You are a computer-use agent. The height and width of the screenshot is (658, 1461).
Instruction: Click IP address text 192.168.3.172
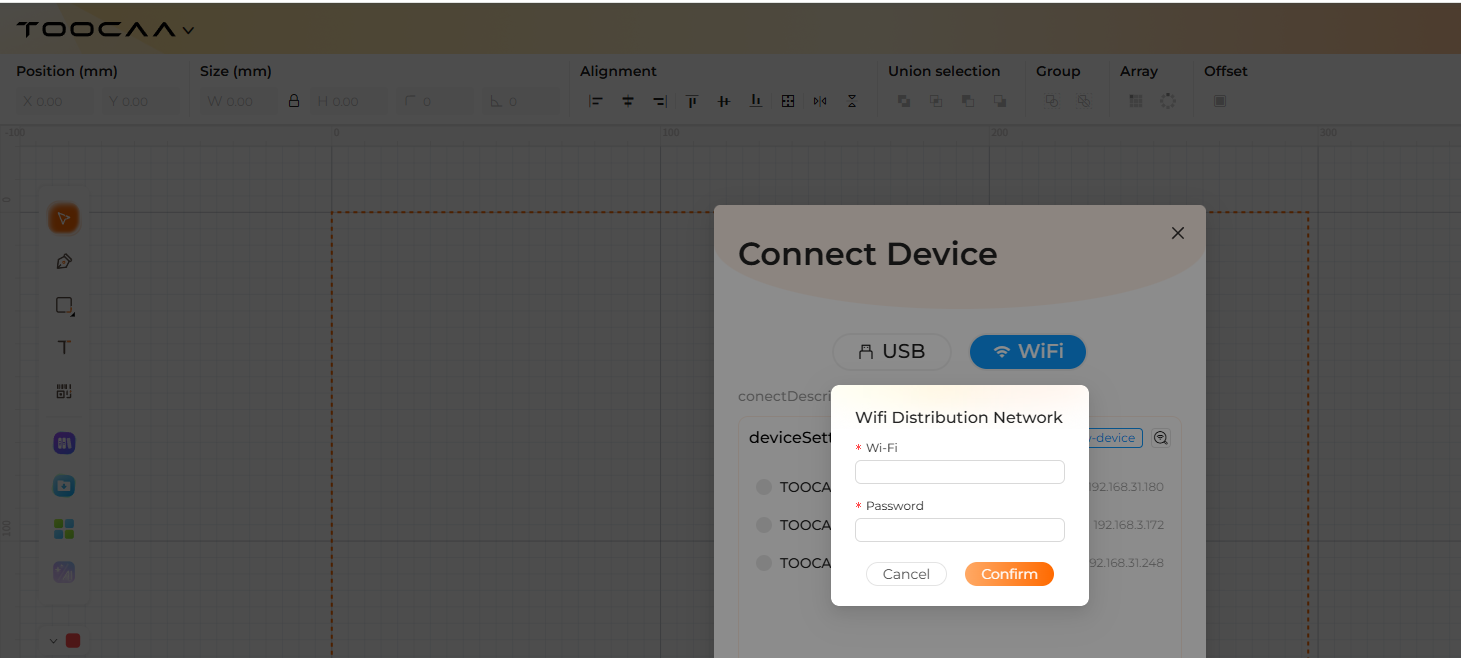1128,525
